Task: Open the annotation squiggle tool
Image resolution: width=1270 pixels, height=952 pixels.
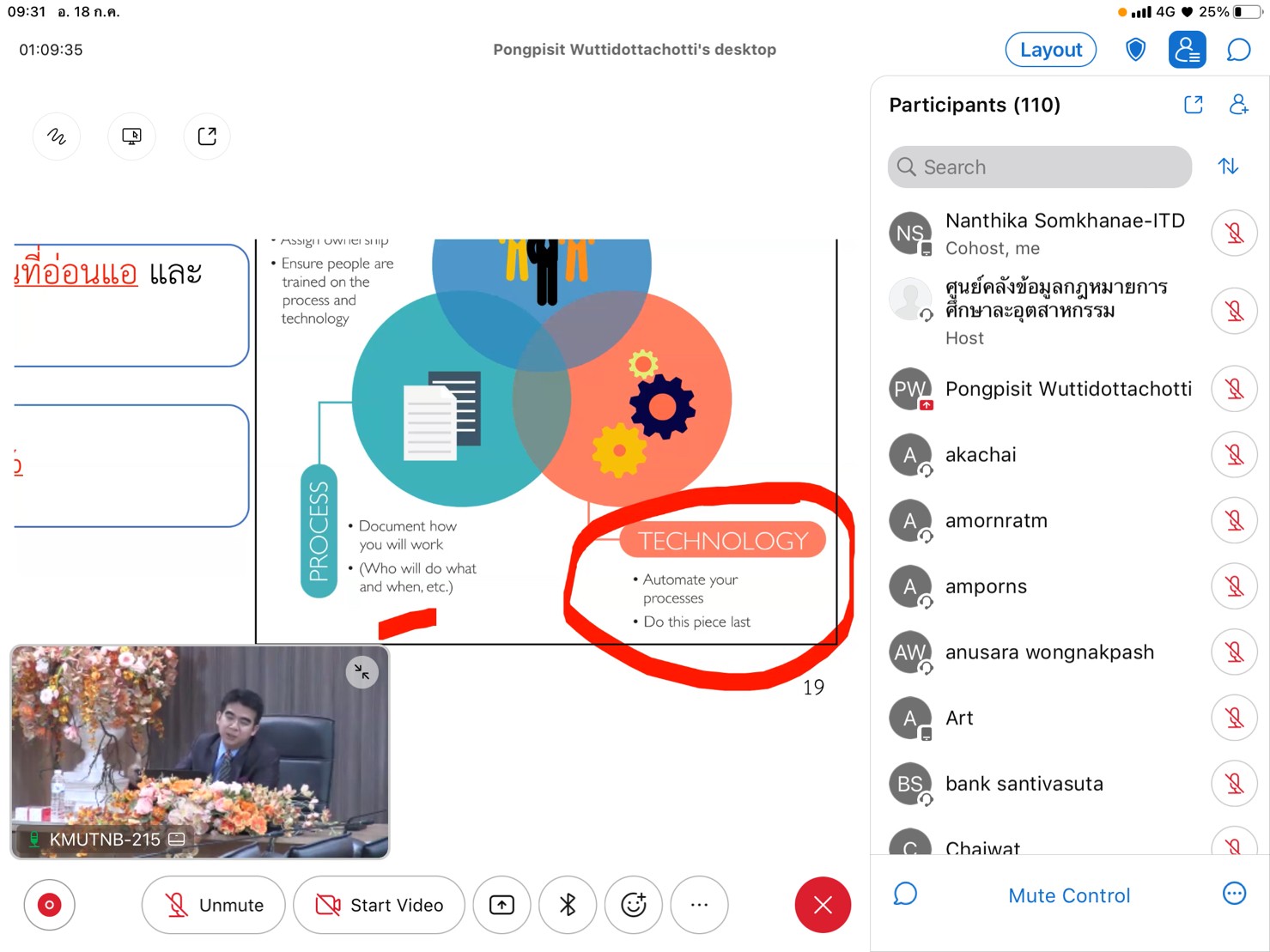Action: 57,136
